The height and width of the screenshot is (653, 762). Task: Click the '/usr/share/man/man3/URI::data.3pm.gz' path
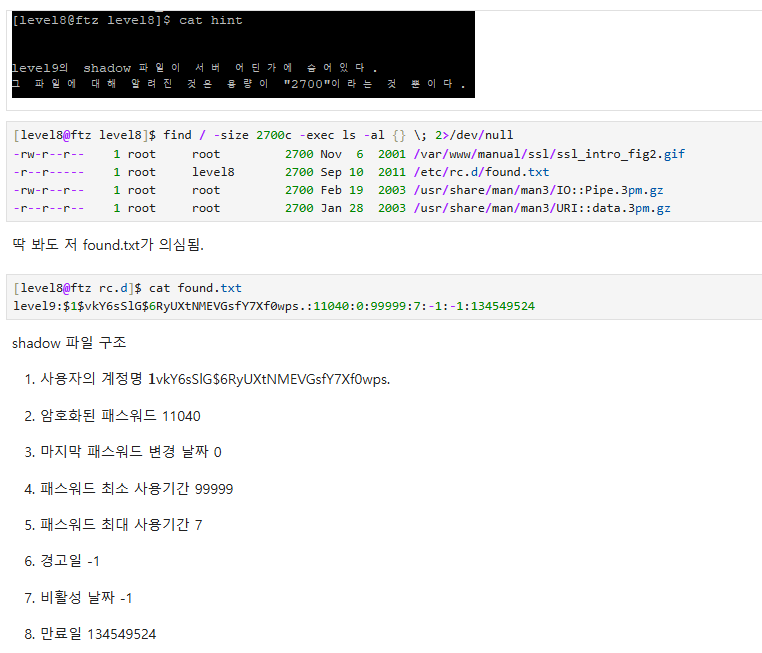coord(542,208)
